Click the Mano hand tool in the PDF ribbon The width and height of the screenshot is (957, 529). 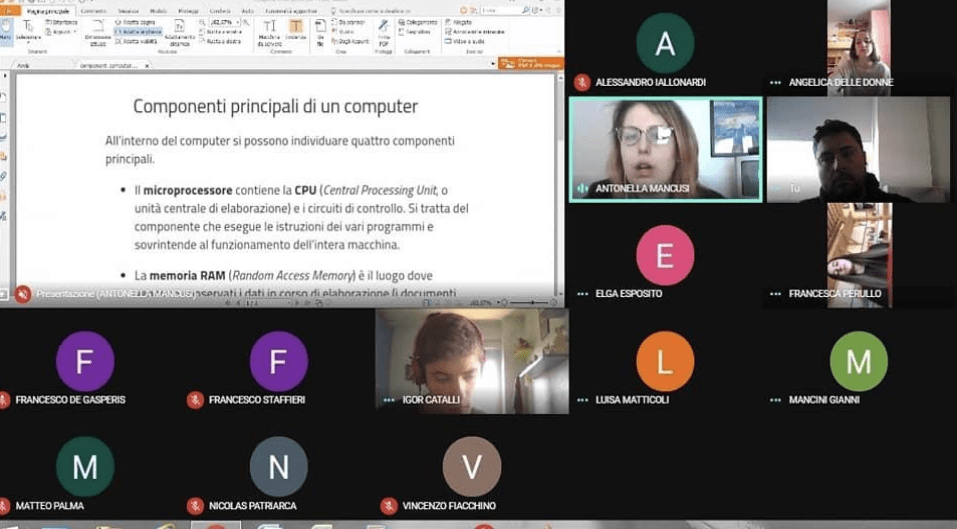(x=5, y=32)
